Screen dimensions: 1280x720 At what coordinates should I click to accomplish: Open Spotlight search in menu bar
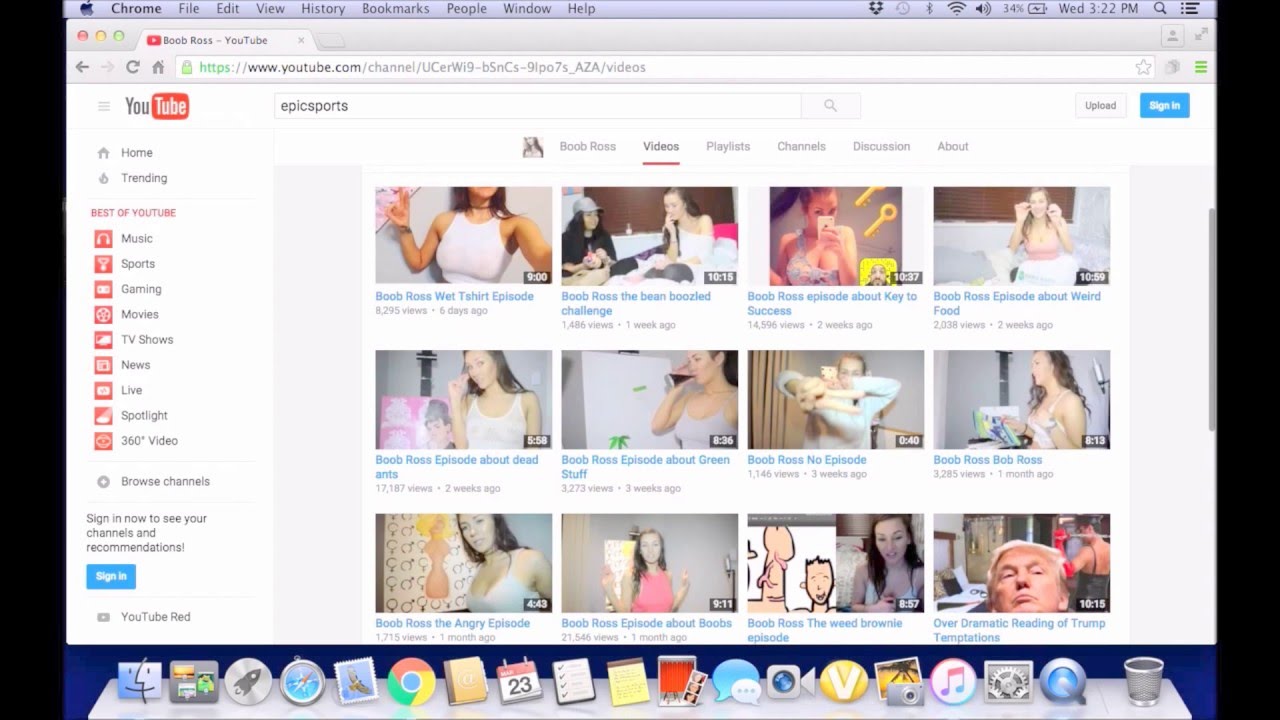point(1160,8)
